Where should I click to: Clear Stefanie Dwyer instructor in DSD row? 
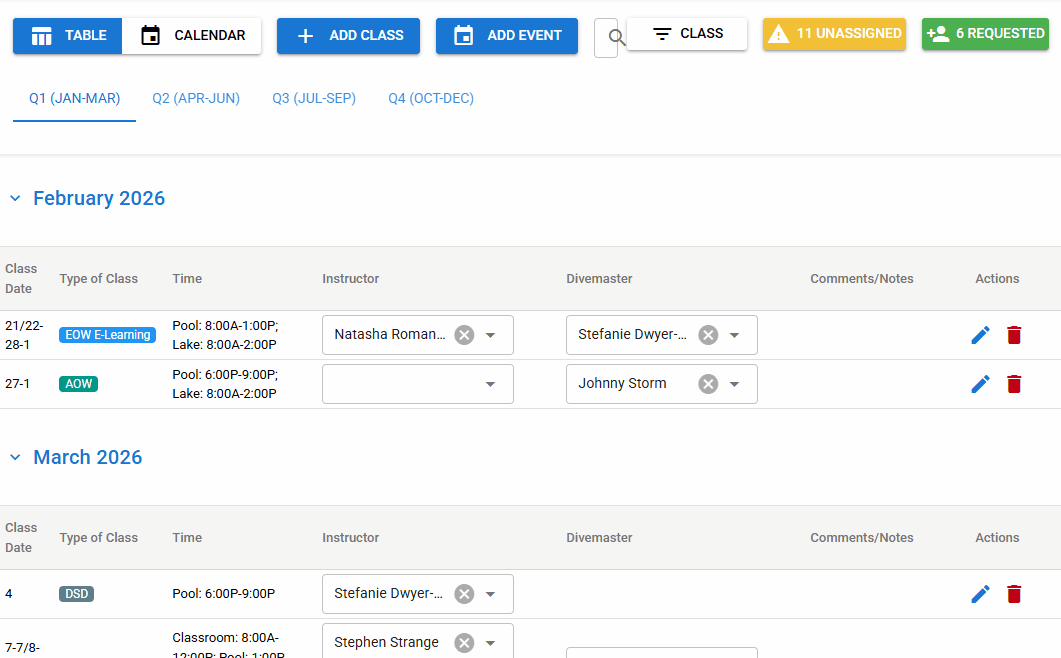pyautogui.click(x=464, y=594)
